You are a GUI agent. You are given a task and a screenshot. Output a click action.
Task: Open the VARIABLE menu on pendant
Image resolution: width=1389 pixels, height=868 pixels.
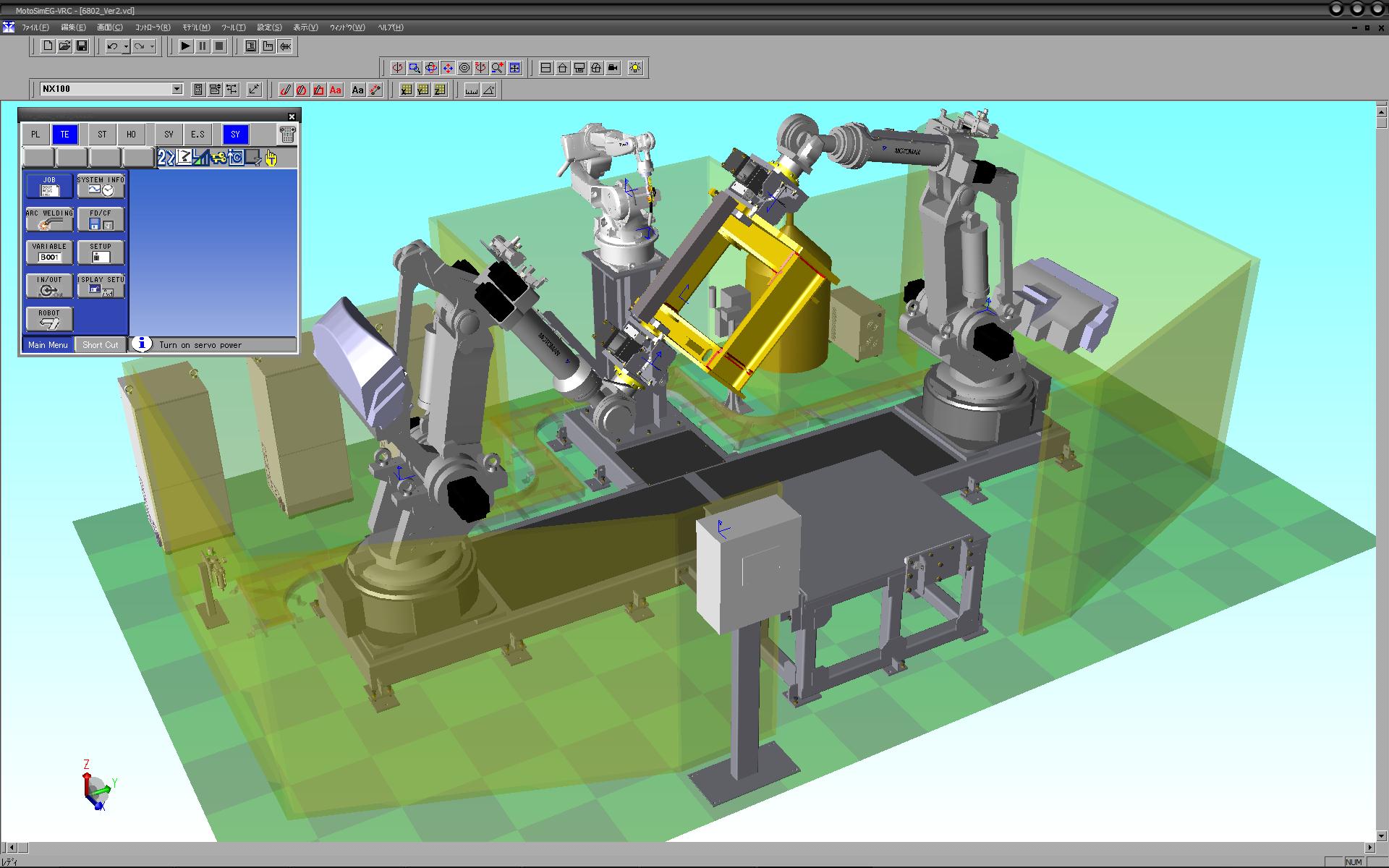(x=49, y=253)
